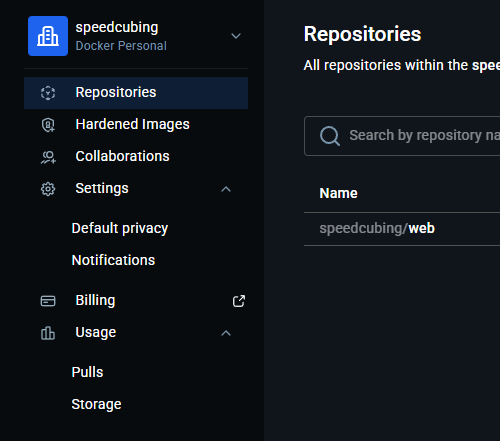Click the speedcubing organization building icon

(x=48, y=36)
